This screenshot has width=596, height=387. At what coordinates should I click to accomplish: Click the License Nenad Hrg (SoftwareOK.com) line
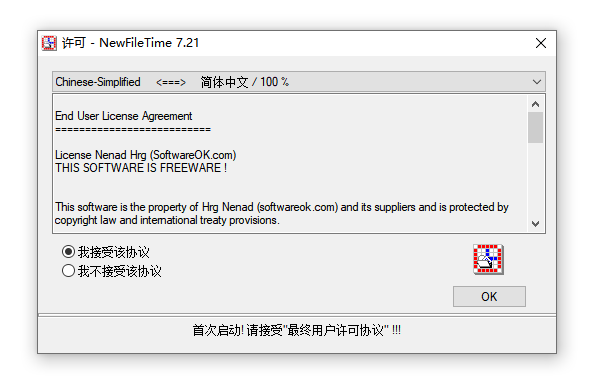click(146, 155)
